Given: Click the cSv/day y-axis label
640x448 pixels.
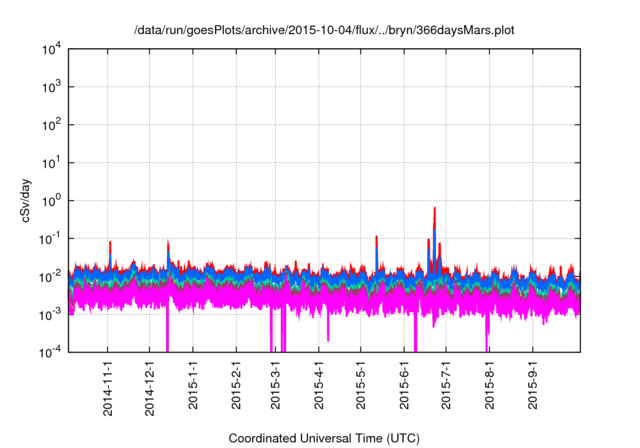Looking at the screenshot, I should [26, 200].
